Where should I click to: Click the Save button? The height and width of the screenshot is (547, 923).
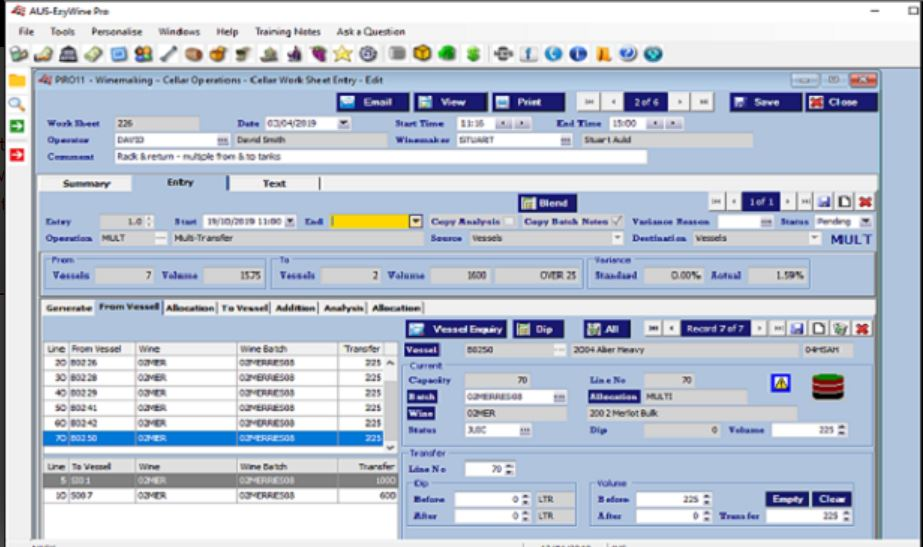click(x=765, y=102)
